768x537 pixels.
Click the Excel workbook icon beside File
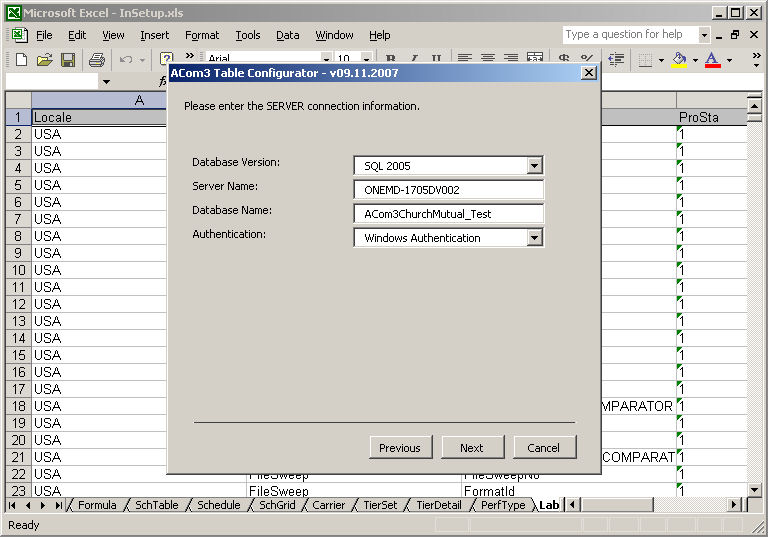pyautogui.click(x=20, y=35)
